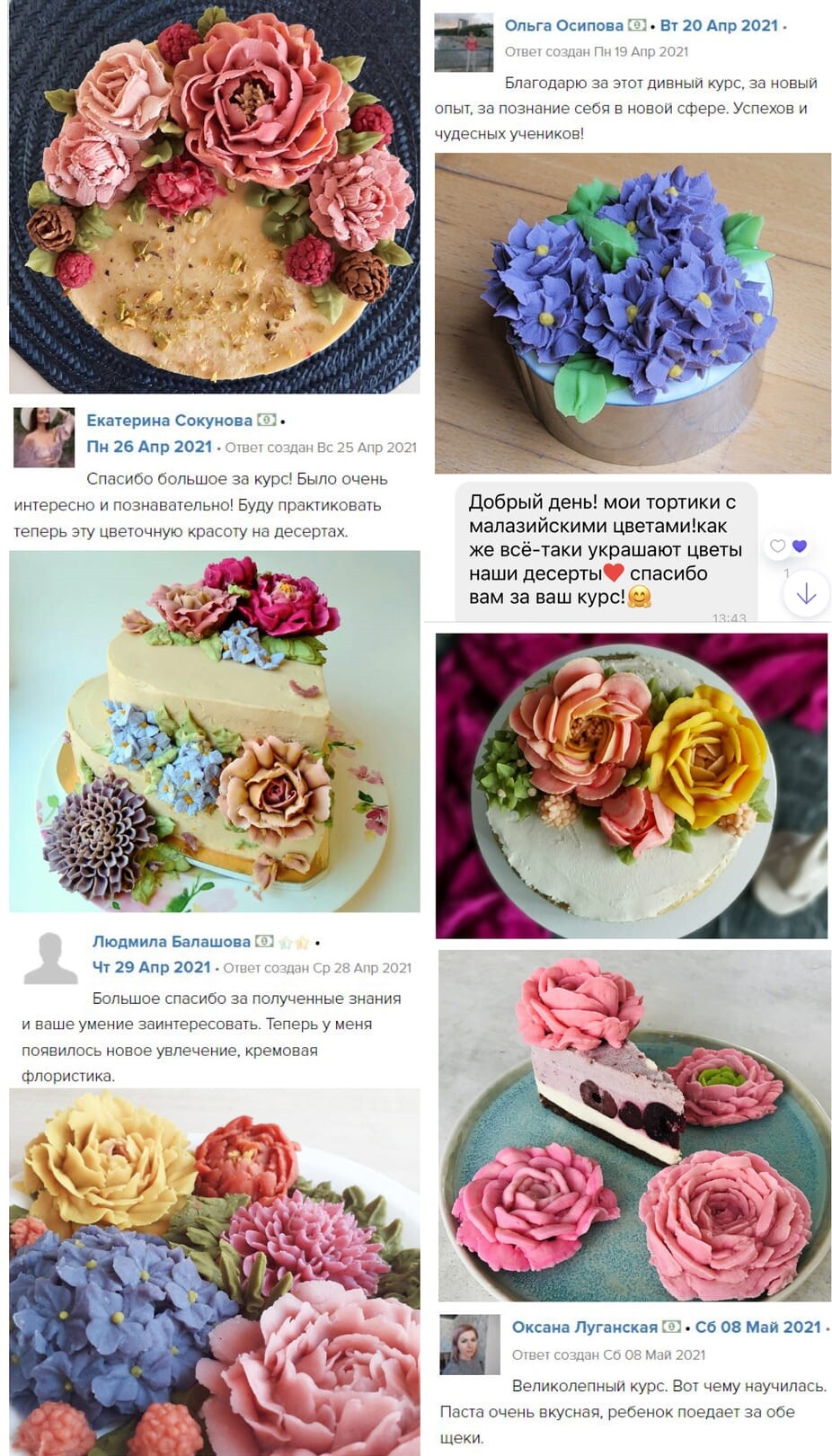Image resolution: width=832 pixels, height=1456 pixels.
Task: Open Ольга Осипова's profile avatar
Action: [464, 42]
